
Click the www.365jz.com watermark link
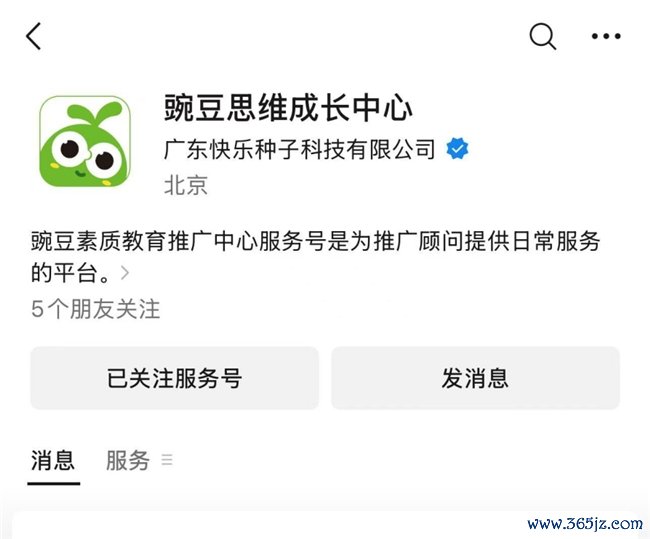(585, 524)
